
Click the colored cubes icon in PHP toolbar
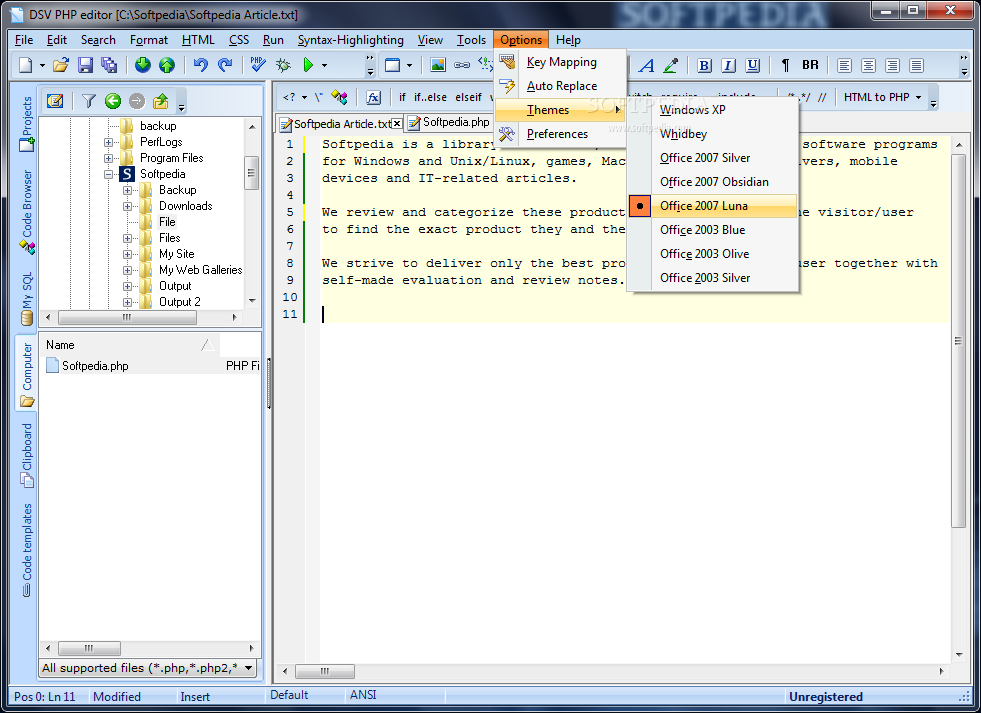[339, 98]
